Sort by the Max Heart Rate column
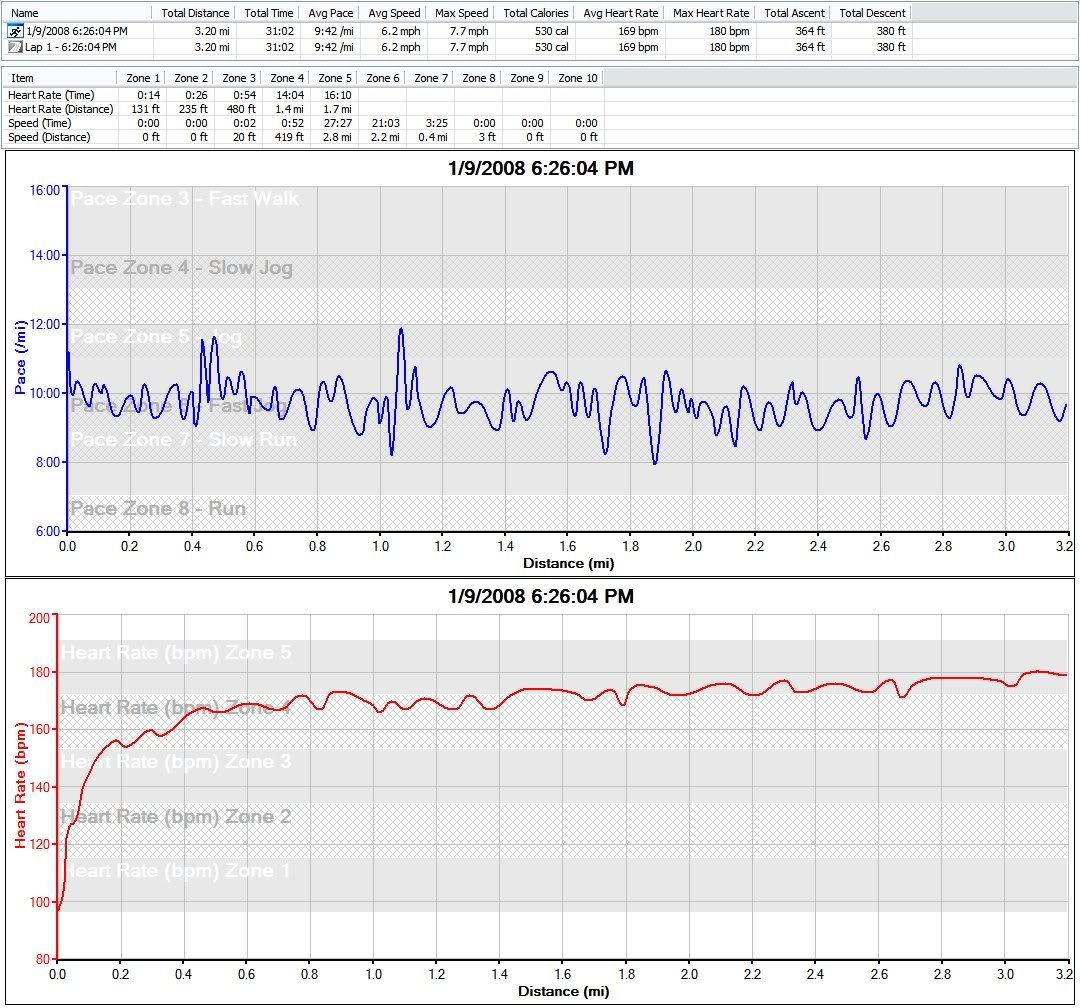Image resolution: width=1081 pixels, height=1008 pixels. coord(711,13)
